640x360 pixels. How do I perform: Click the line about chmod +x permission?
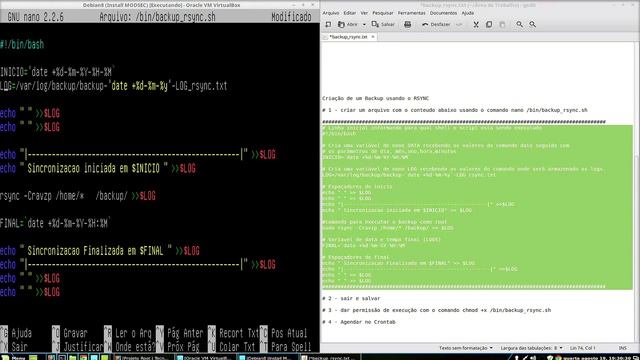click(x=436, y=310)
